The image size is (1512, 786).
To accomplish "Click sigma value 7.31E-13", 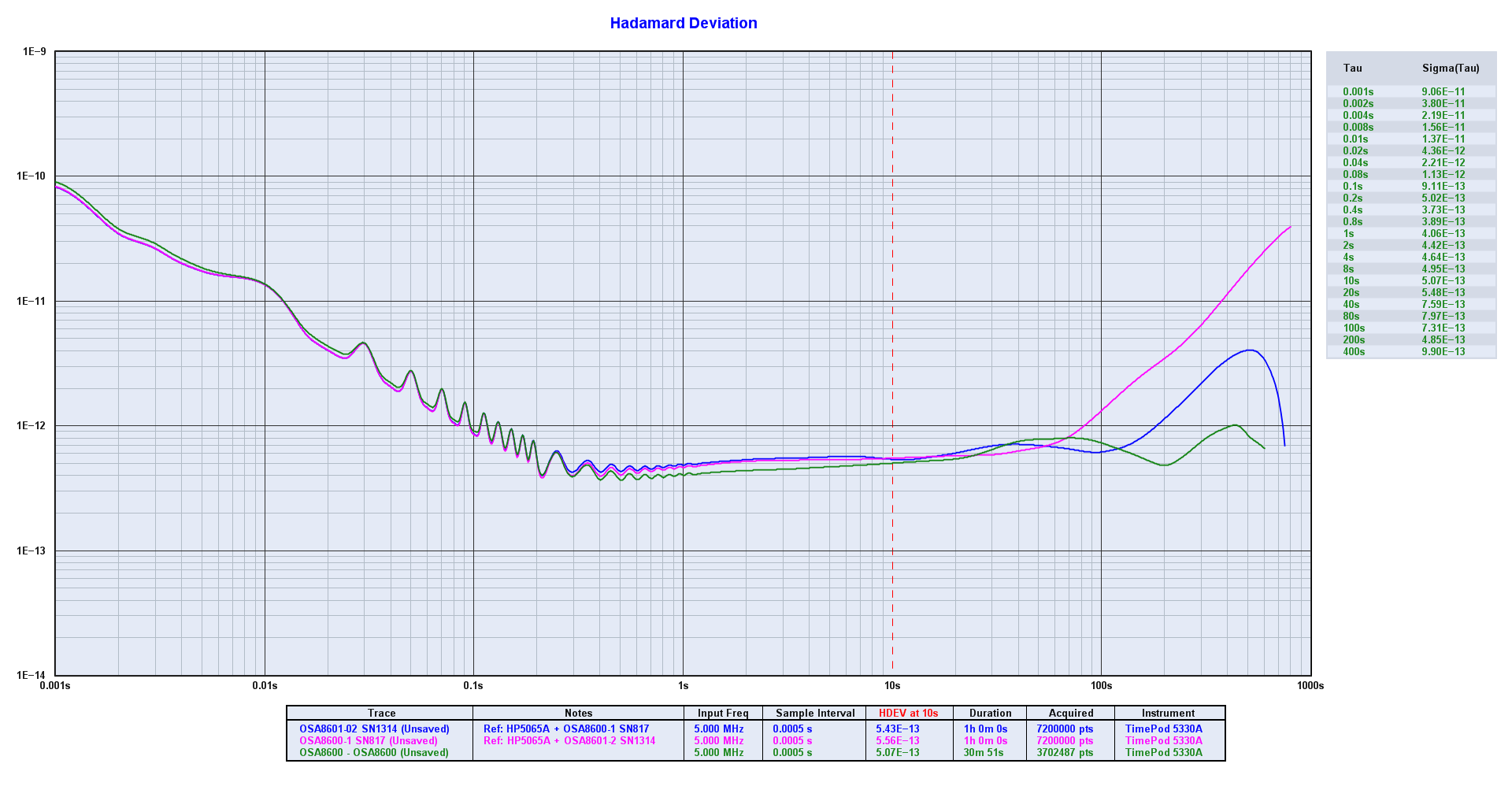I will pyautogui.click(x=1443, y=328).
